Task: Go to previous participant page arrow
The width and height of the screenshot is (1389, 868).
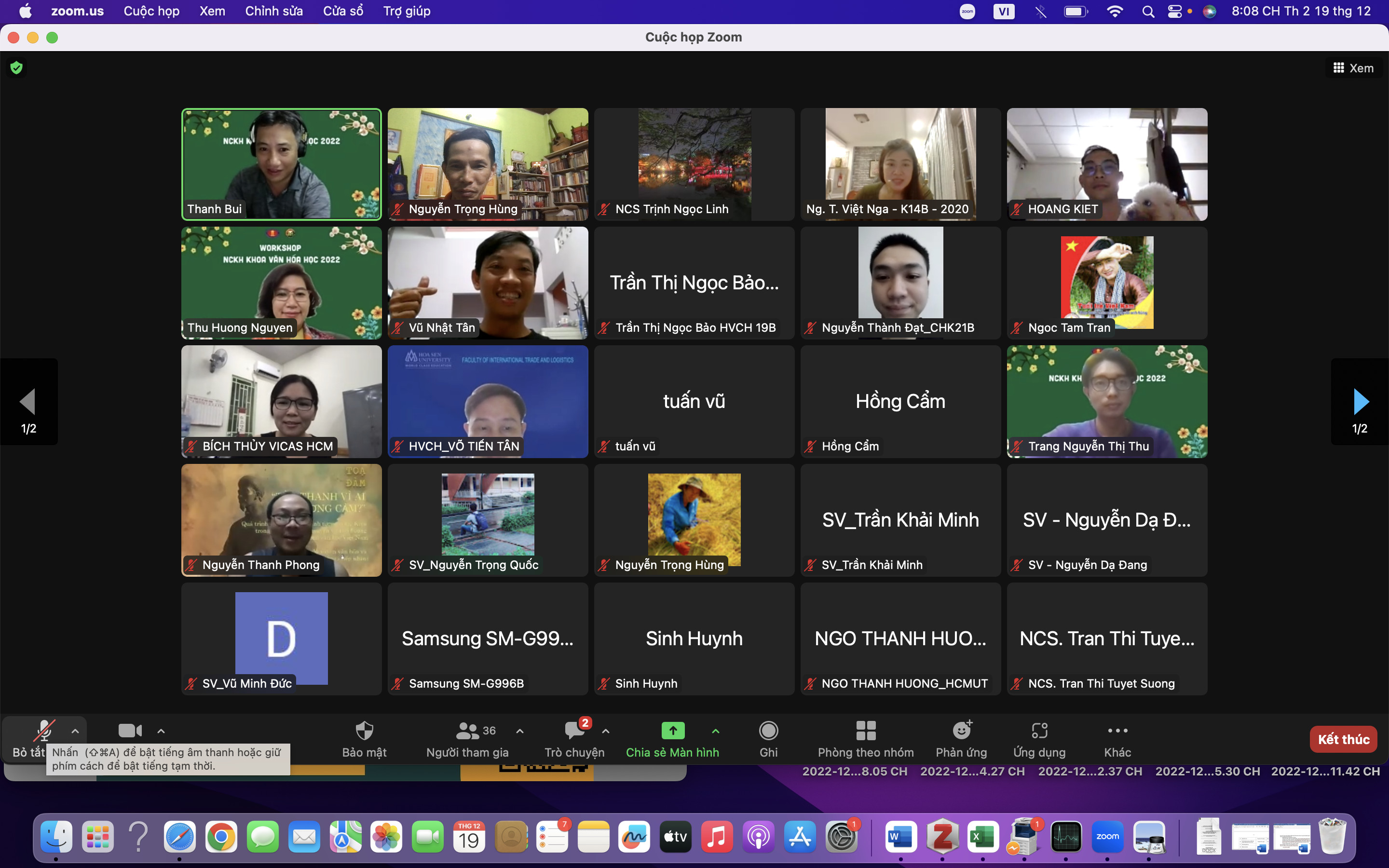Action: click(x=28, y=402)
